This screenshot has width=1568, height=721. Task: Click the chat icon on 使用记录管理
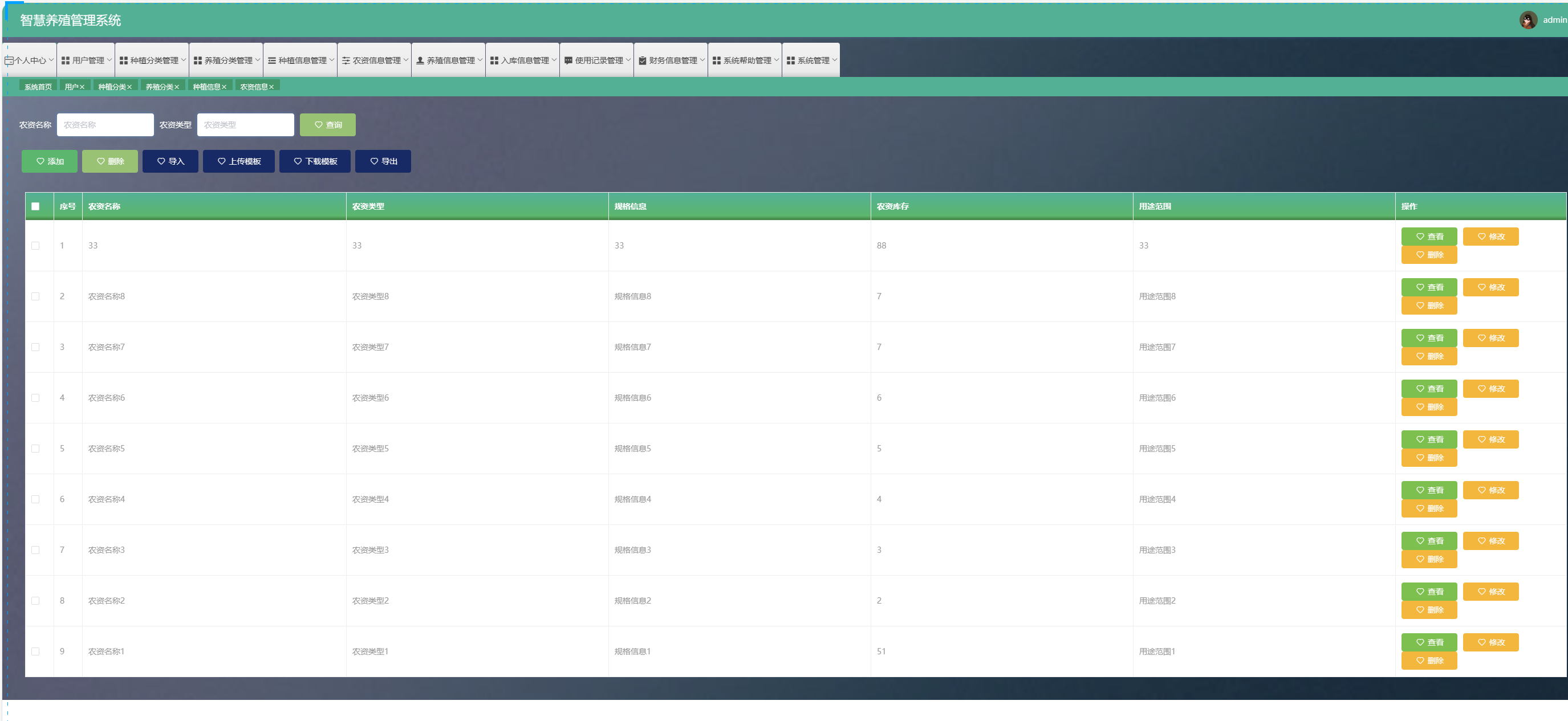tap(568, 60)
